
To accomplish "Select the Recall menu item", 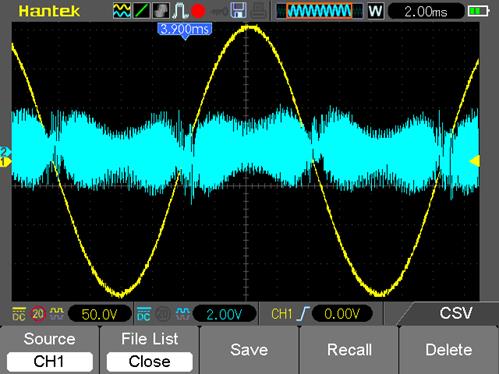I will (x=349, y=350).
